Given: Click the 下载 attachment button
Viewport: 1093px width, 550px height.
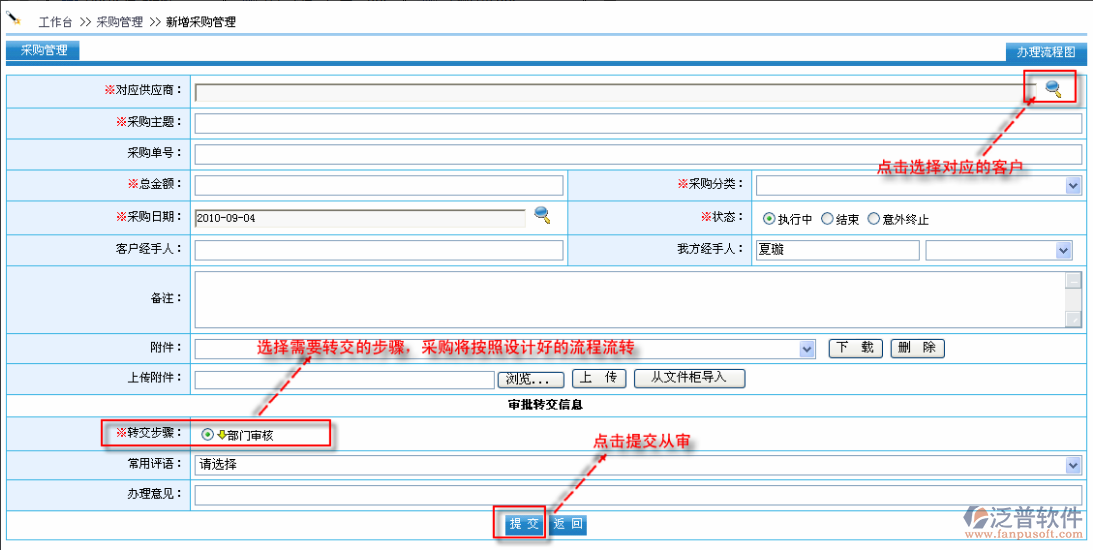Looking at the screenshot, I should [855, 349].
